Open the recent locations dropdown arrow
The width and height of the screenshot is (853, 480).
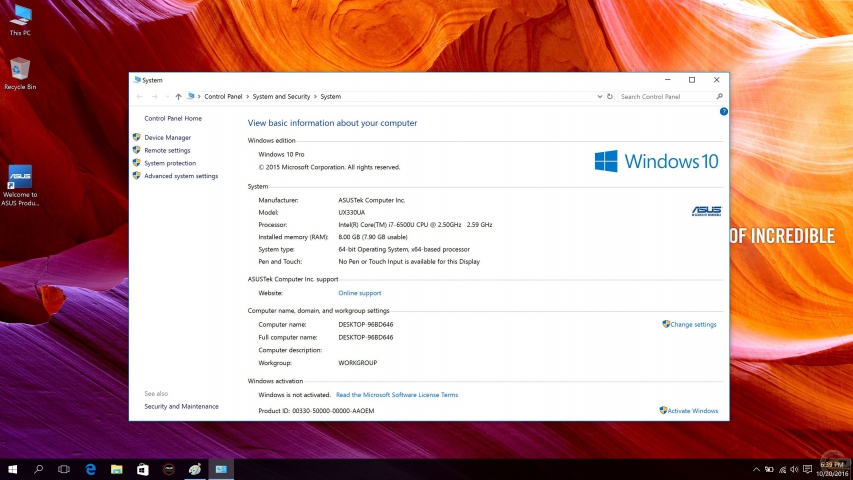tap(167, 96)
